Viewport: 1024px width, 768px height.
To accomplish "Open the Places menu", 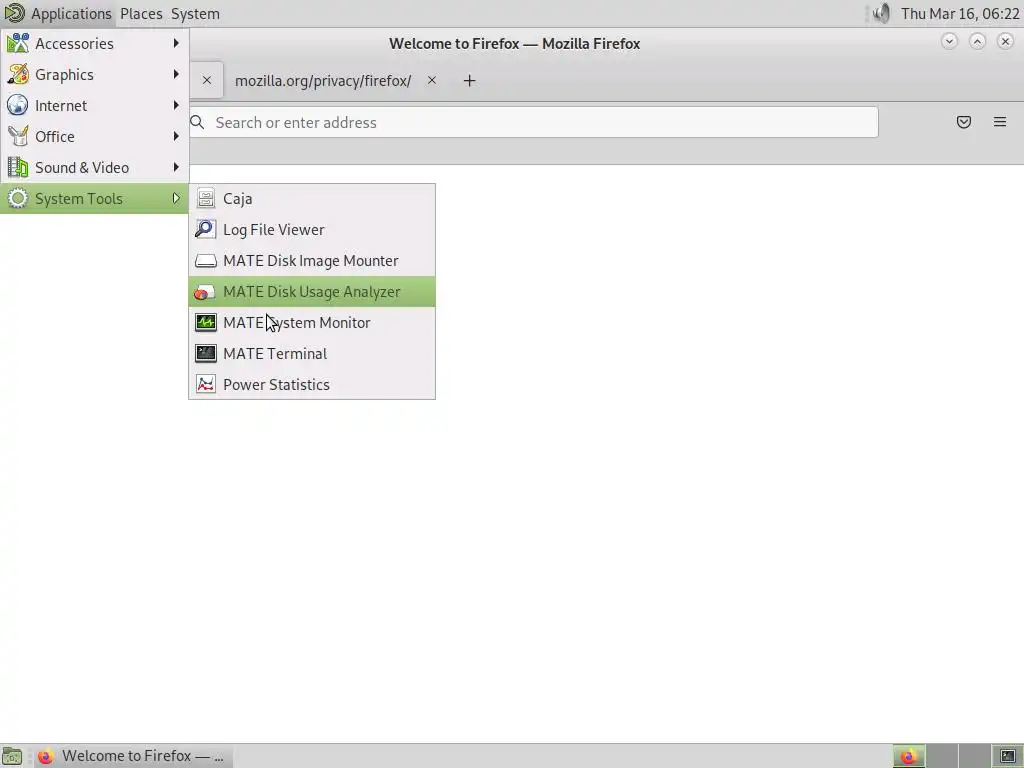I will point(141,13).
